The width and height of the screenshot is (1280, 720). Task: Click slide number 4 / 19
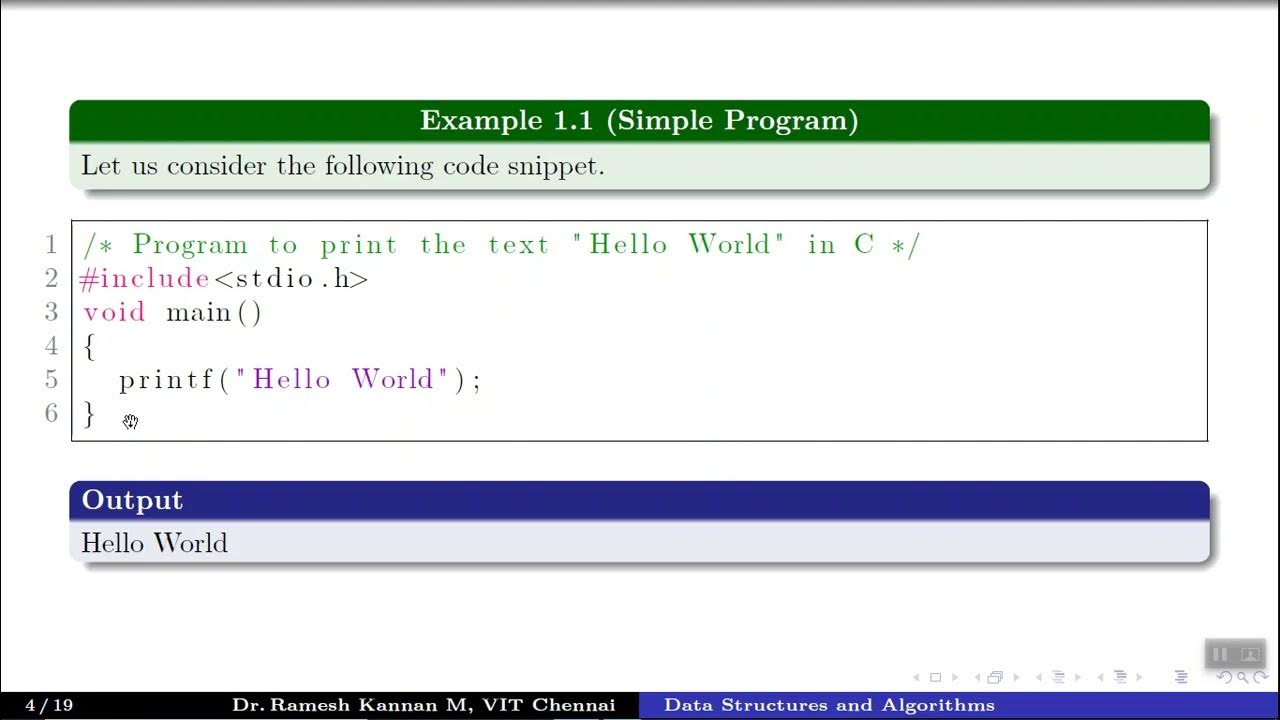[49, 705]
